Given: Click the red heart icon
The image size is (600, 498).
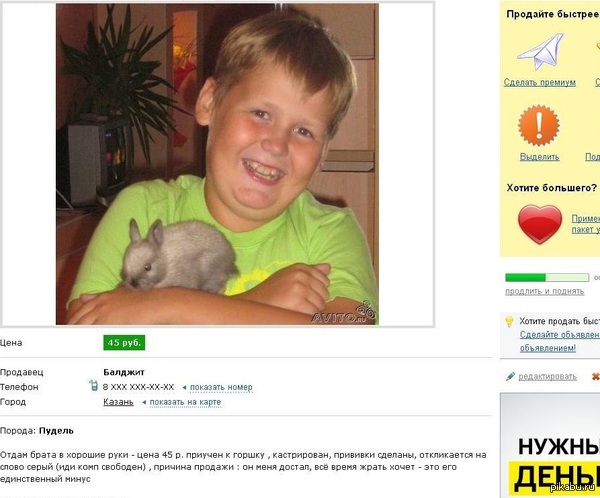Looking at the screenshot, I should point(540,224).
